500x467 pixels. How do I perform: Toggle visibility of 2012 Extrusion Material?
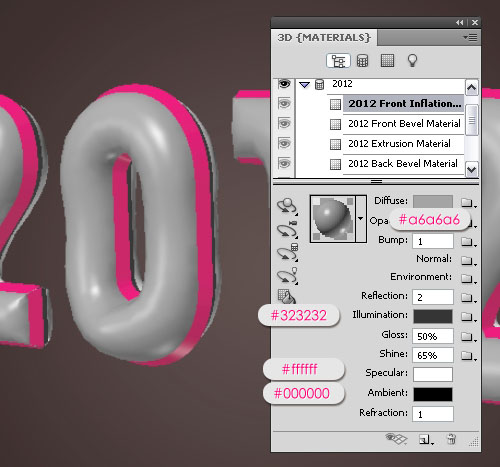click(284, 144)
